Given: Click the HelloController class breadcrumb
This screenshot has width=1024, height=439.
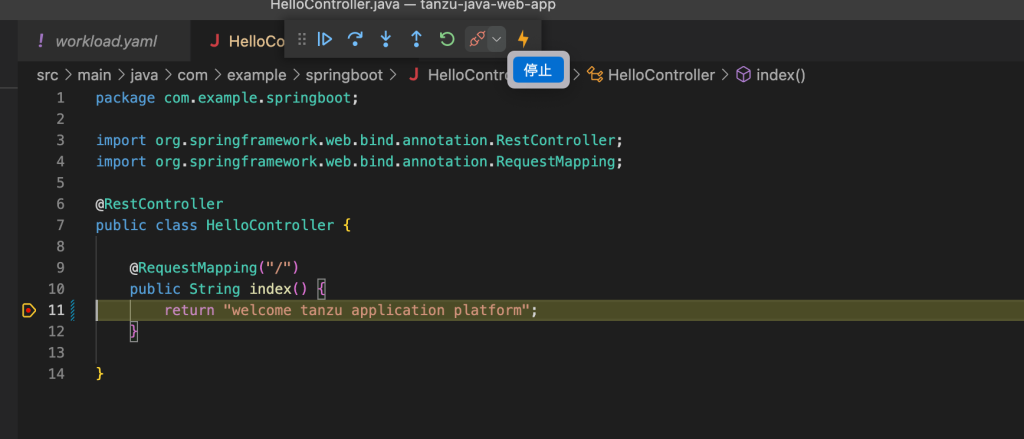Looking at the screenshot, I should 660,75.
